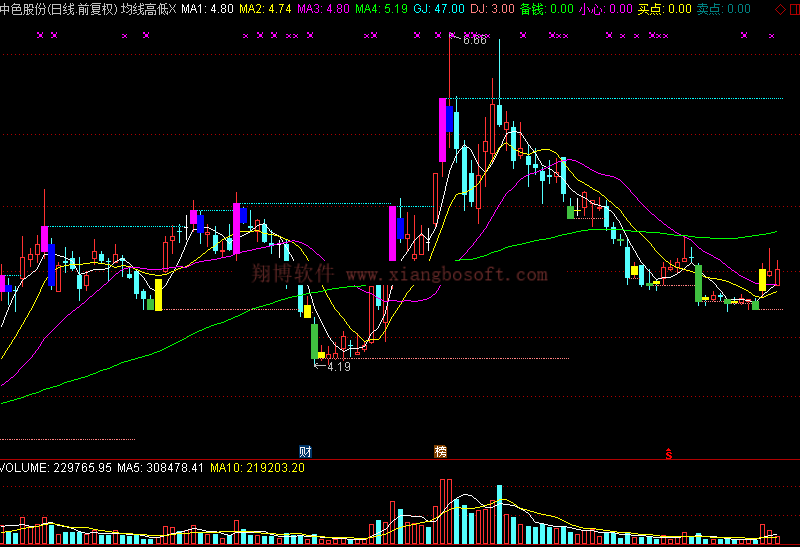Click the yellow MA10: 219203.20 volume label
800x547 pixels.
pos(257,467)
